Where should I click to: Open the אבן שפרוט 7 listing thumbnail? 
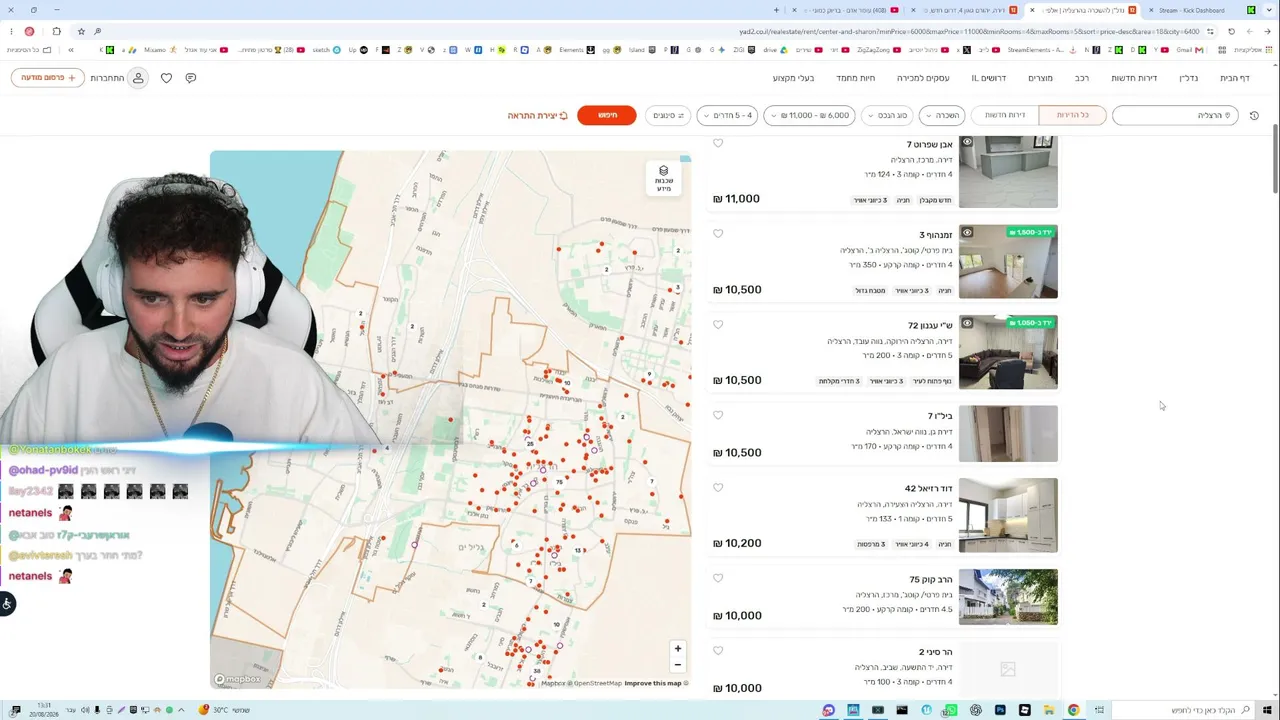[1008, 171]
